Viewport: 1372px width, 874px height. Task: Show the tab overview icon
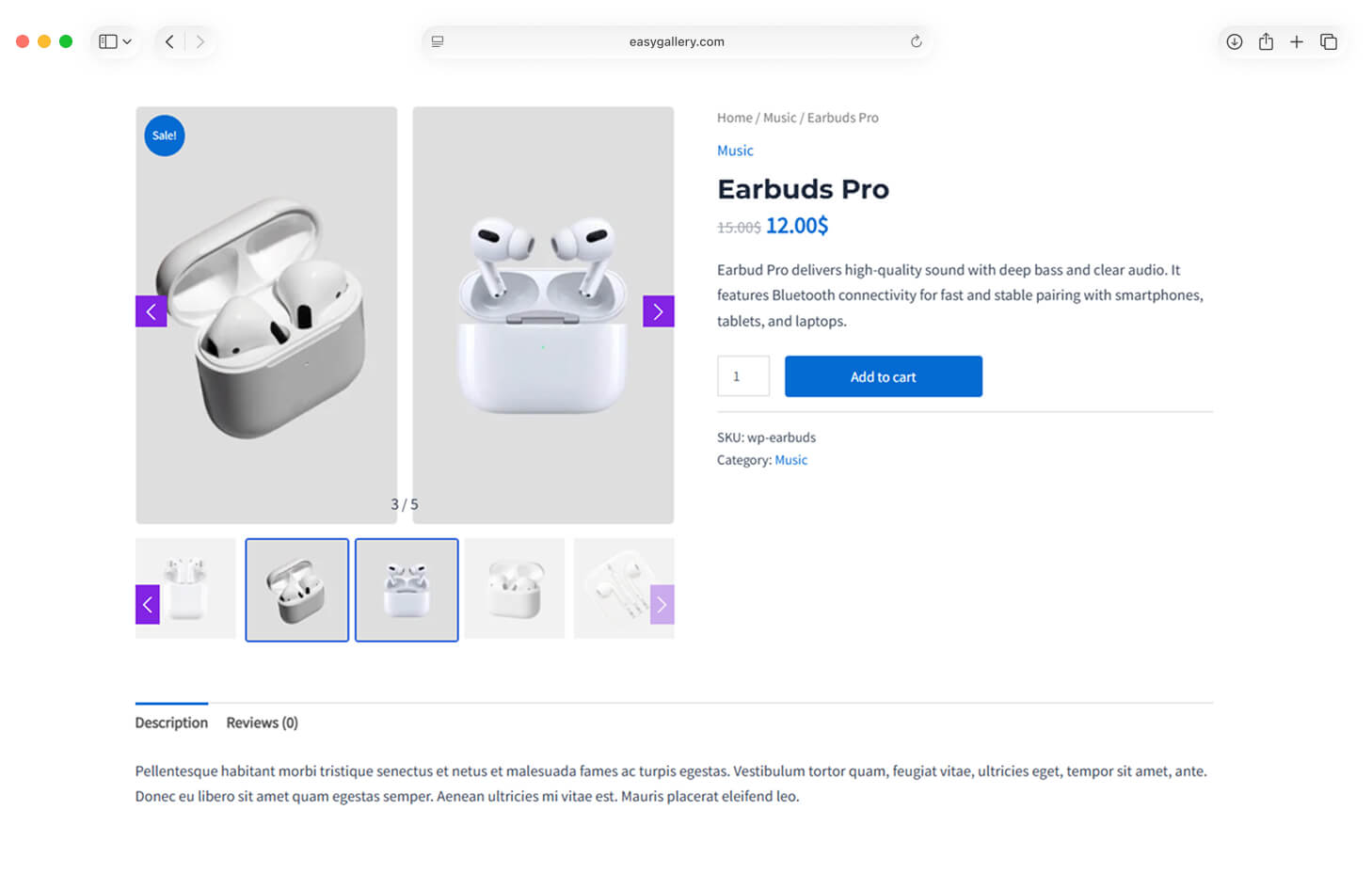[1329, 41]
